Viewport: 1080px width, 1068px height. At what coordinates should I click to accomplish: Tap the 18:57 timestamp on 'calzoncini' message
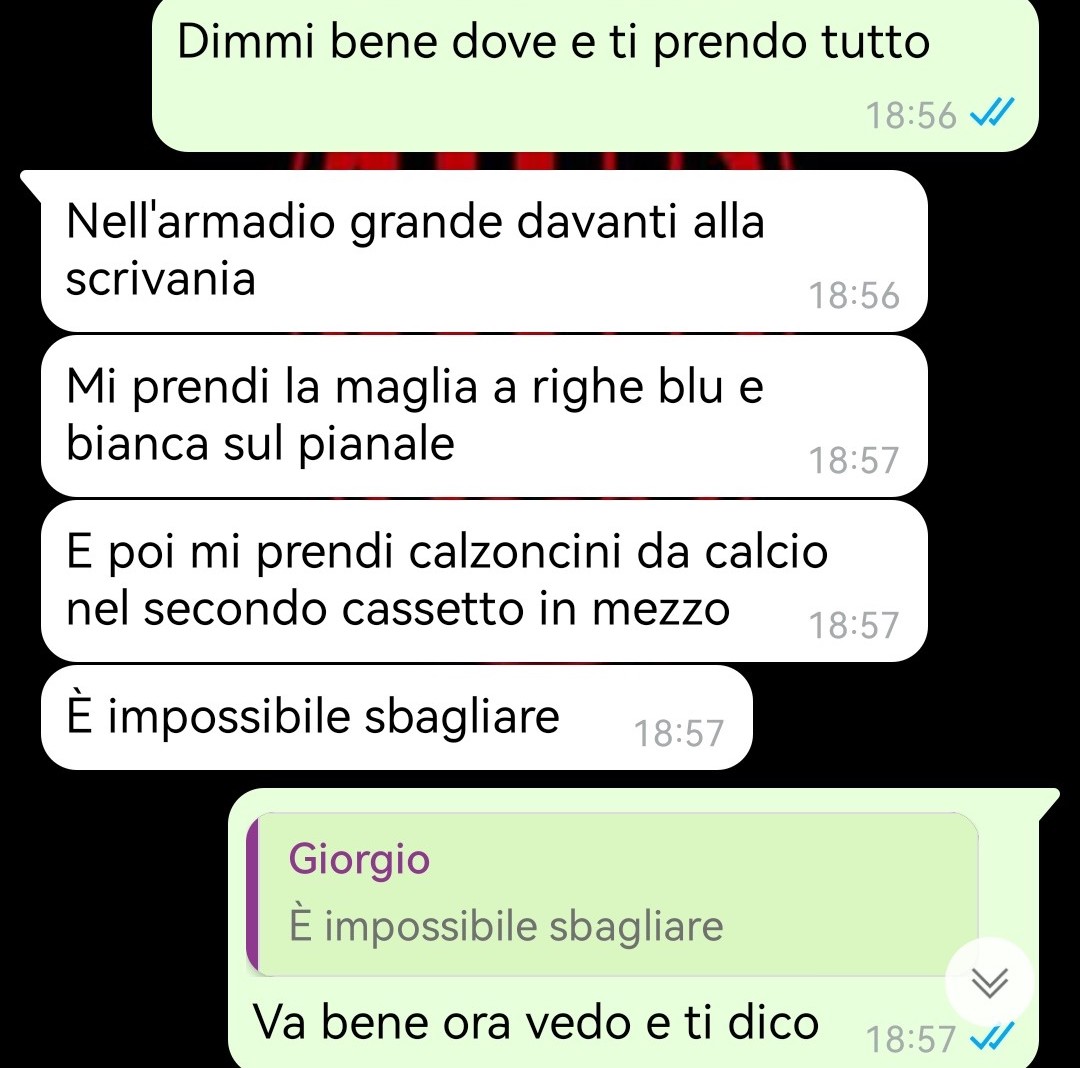[854, 625]
